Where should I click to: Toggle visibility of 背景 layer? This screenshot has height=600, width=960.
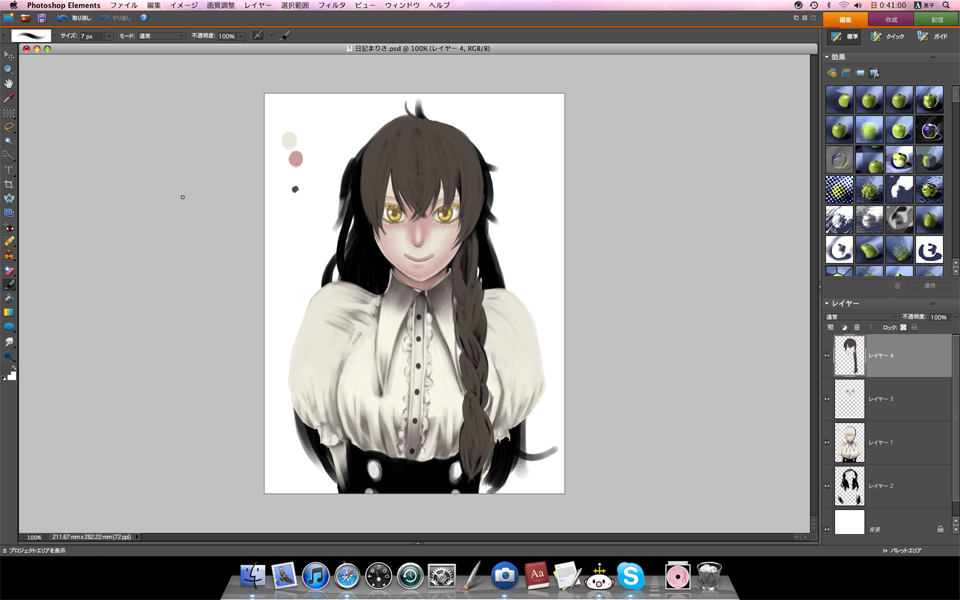(827, 530)
